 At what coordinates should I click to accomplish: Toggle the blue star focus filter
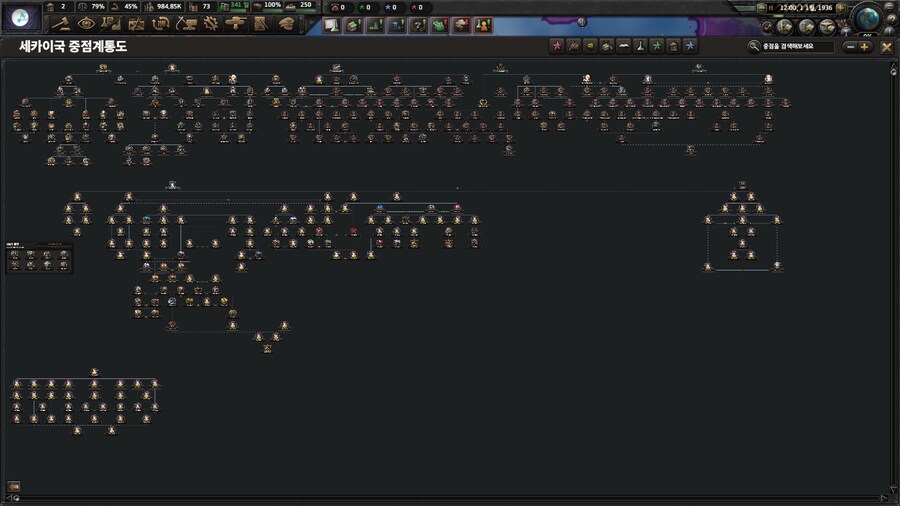(690, 46)
